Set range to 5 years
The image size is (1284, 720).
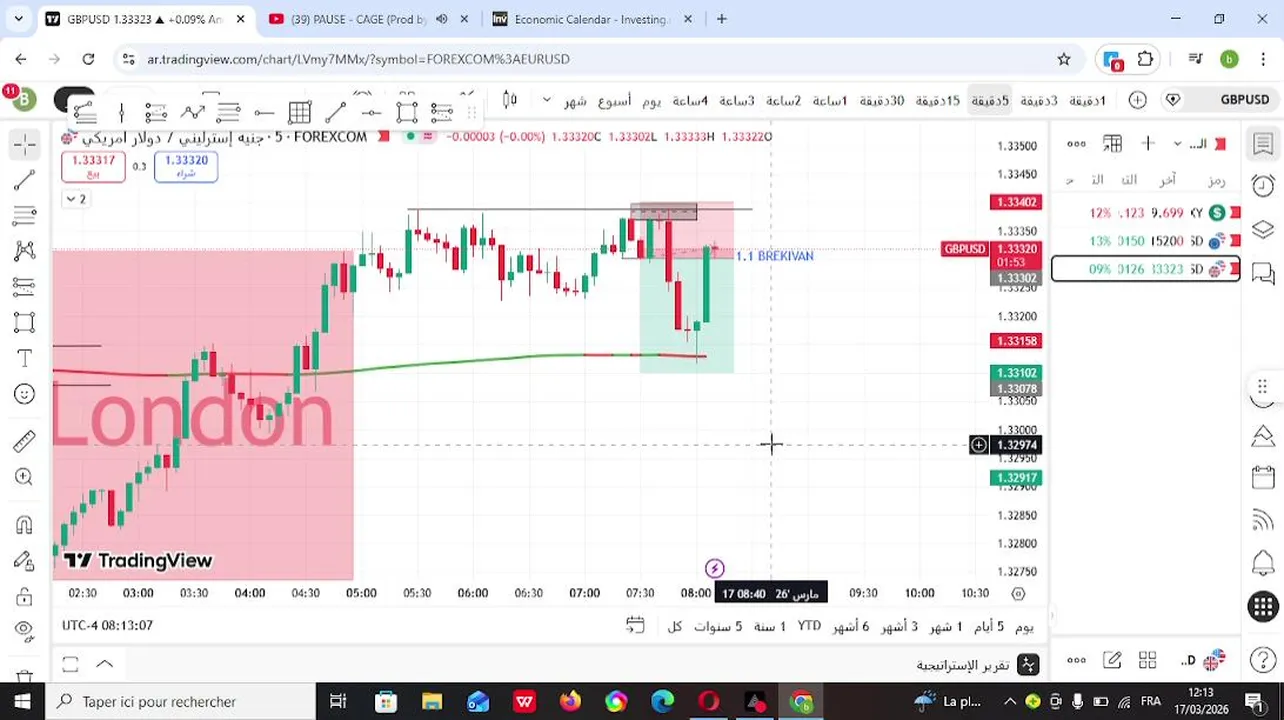[x=718, y=626]
